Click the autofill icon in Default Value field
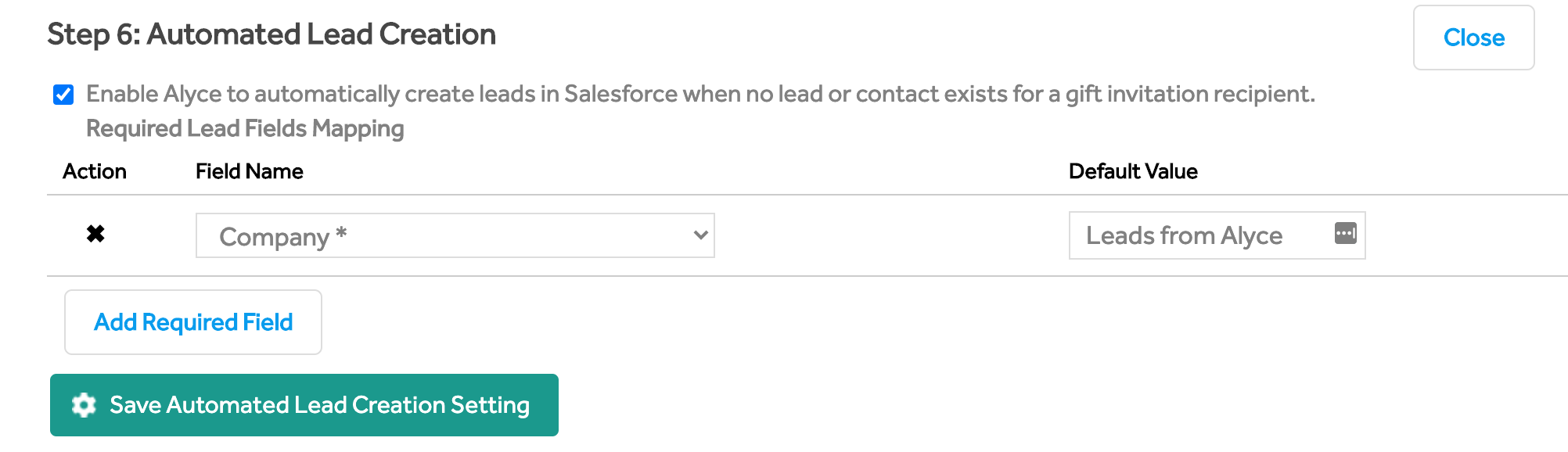 [1345, 233]
